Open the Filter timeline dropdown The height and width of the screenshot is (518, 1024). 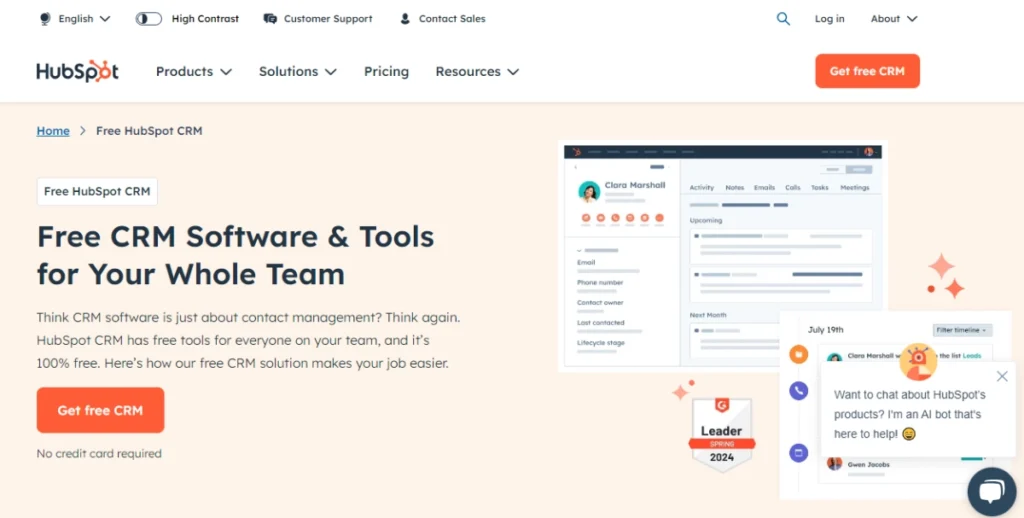963,330
